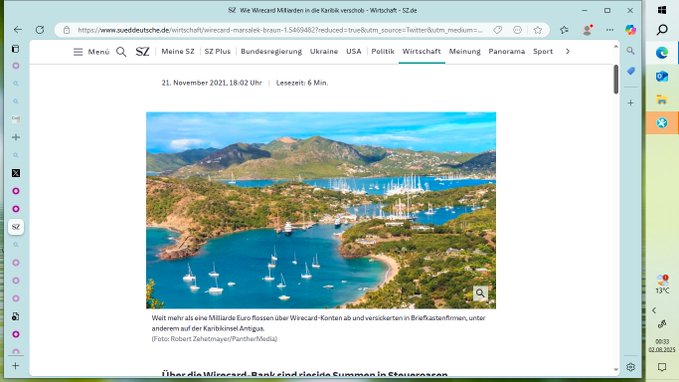Screen dimensions: 679x382
Task: Open a new tab via bottom plus
Action: coord(16,366)
